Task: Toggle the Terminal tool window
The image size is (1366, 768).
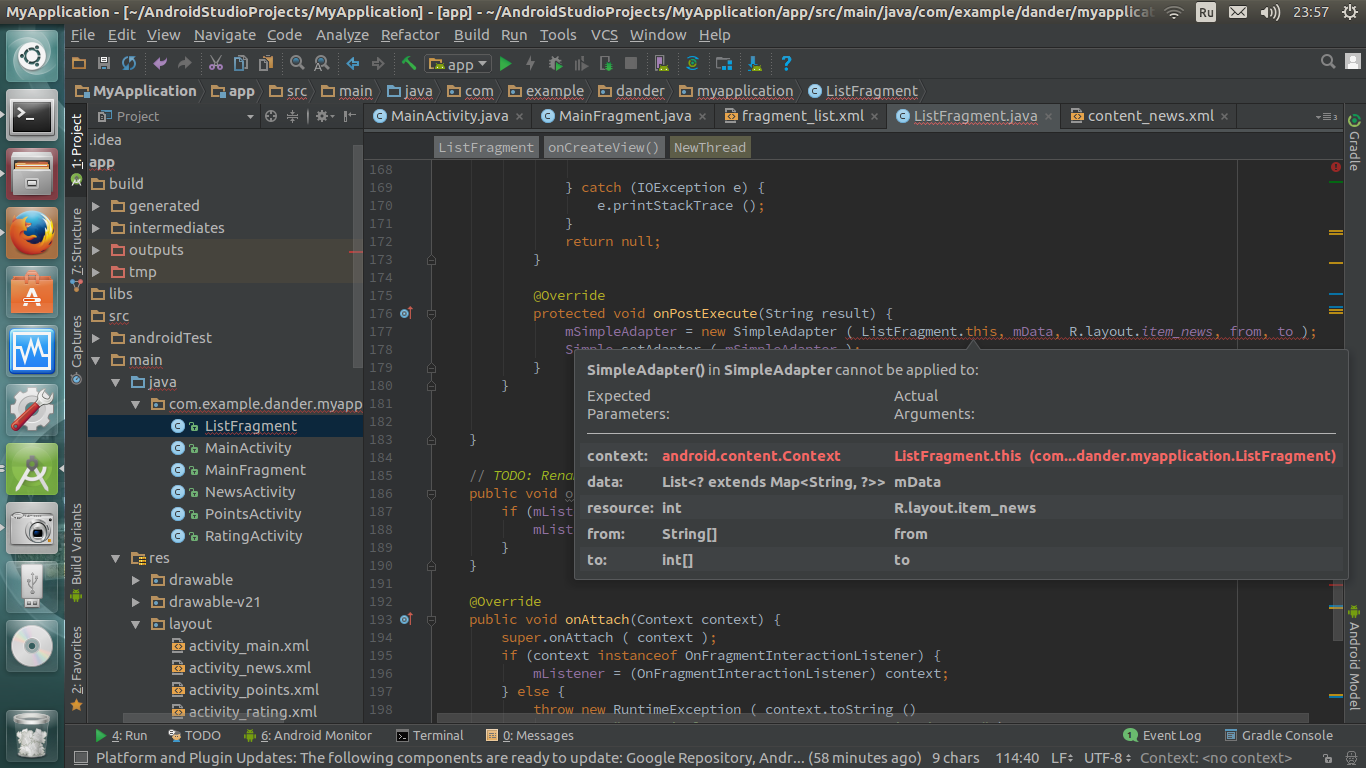Action: pyautogui.click(x=430, y=735)
